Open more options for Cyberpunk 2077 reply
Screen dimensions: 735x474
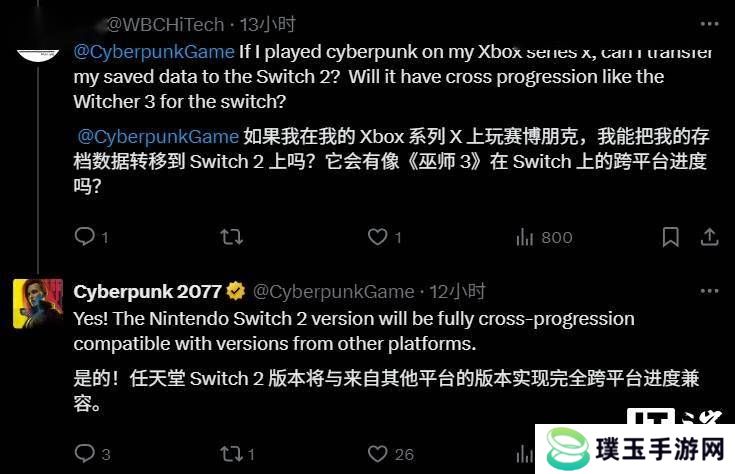click(709, 291)
